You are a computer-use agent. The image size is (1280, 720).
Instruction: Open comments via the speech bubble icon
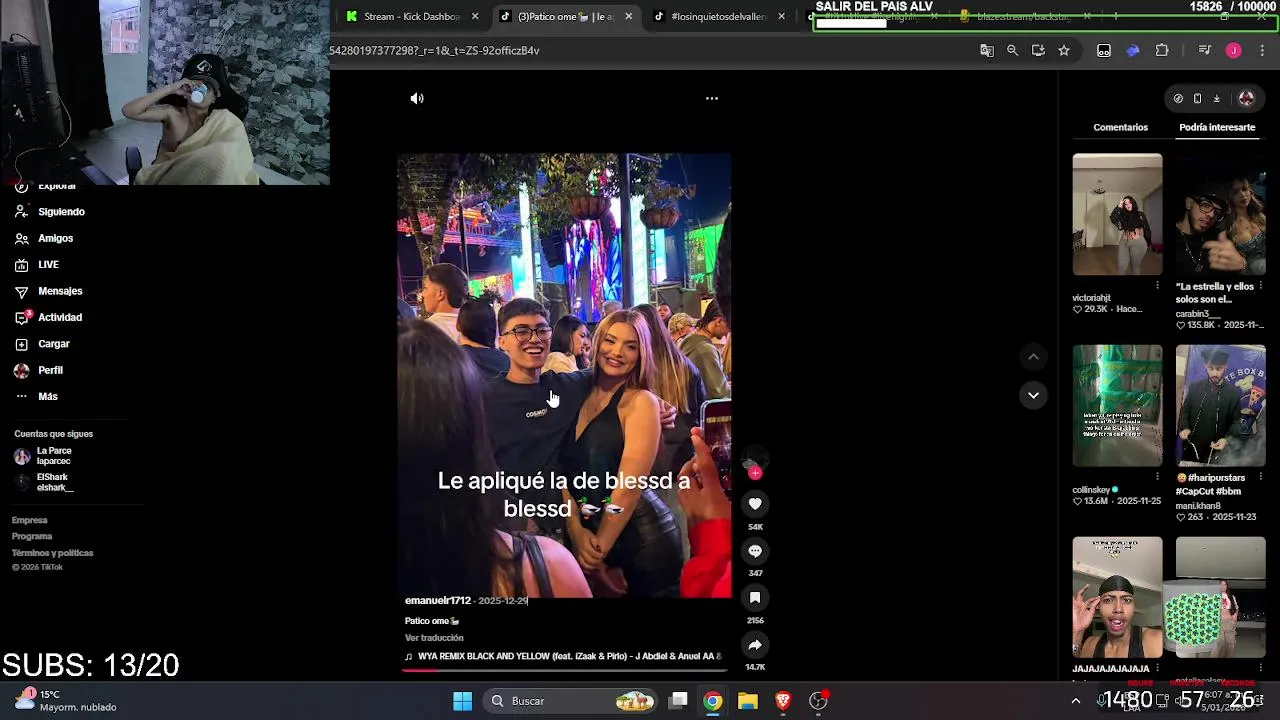click(x=755, y=550)
